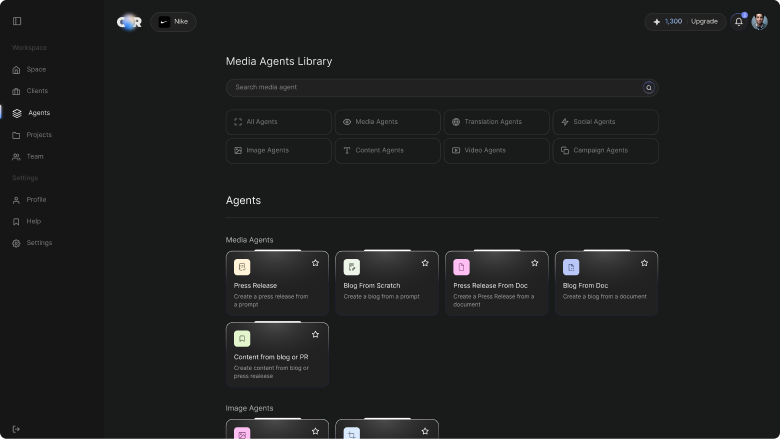
Task: Click the app logo in header
Action: coord(129,22)
